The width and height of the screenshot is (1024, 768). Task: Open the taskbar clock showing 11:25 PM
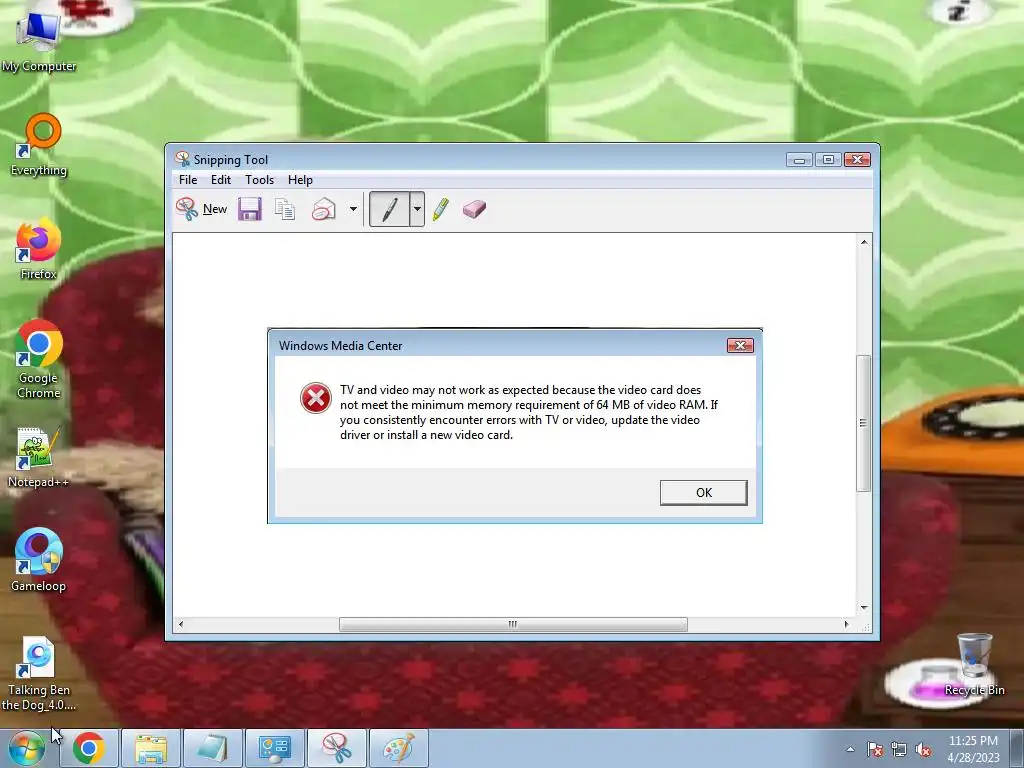coord(973,749)
